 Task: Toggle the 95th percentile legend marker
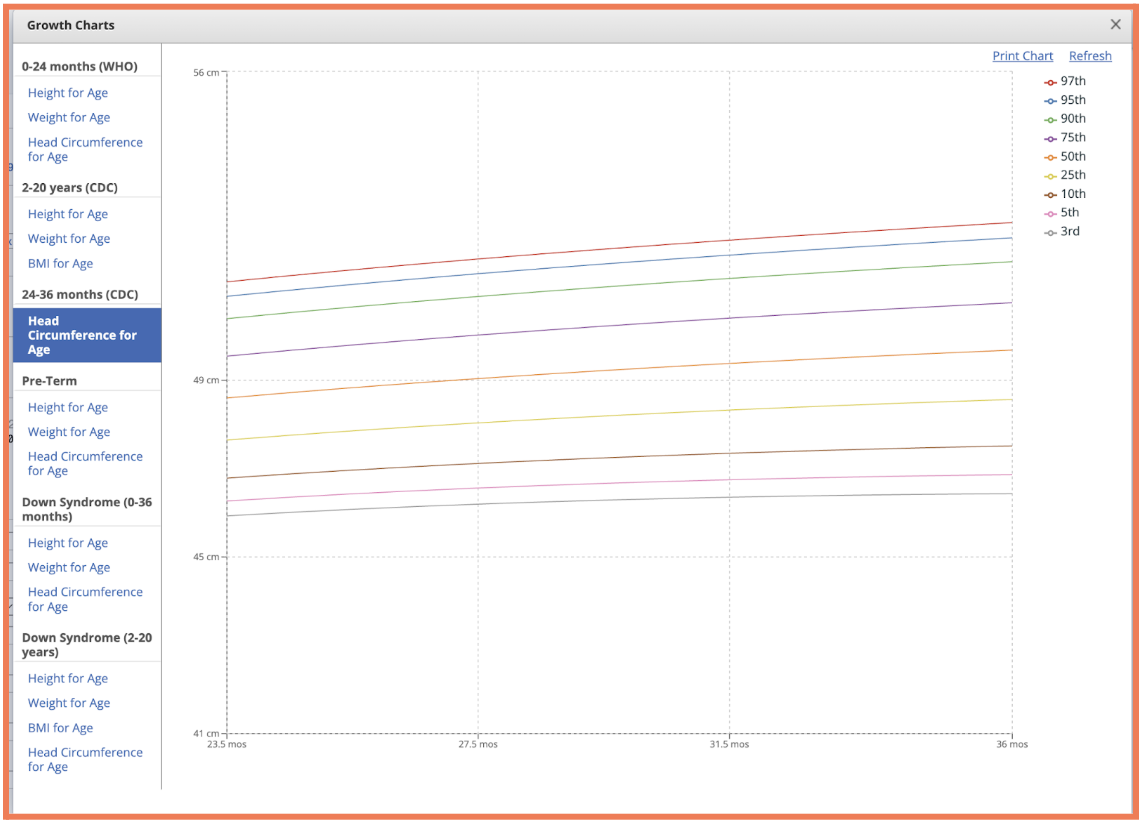click(1051, 101)
